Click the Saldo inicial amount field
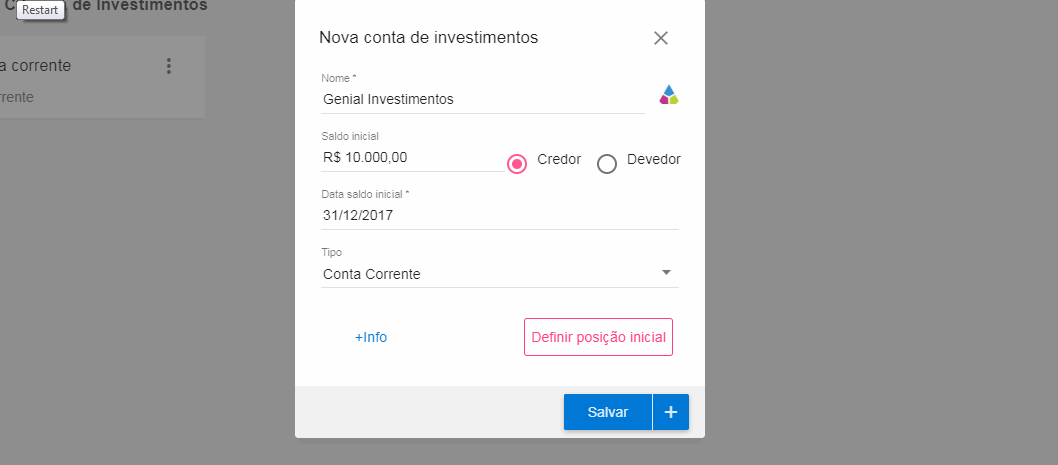This screenshot has width=1058, height=465. point(412,158)
